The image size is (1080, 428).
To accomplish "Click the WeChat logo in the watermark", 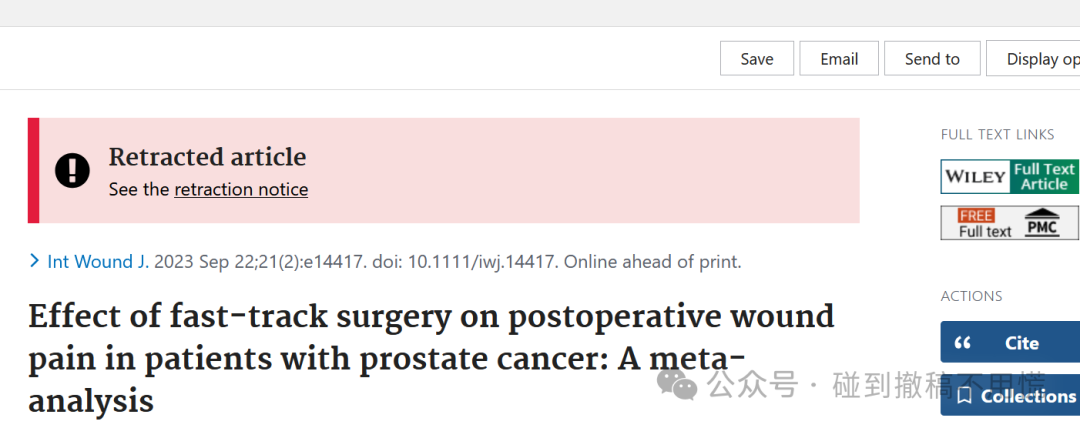I will [677, 384].
